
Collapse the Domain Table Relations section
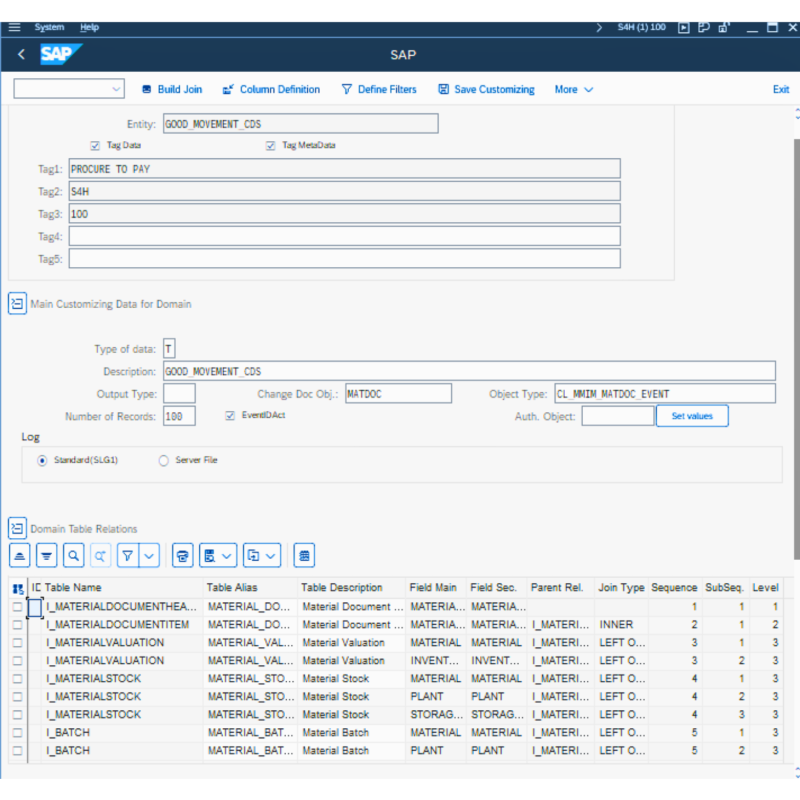click(x=17, y=528)
